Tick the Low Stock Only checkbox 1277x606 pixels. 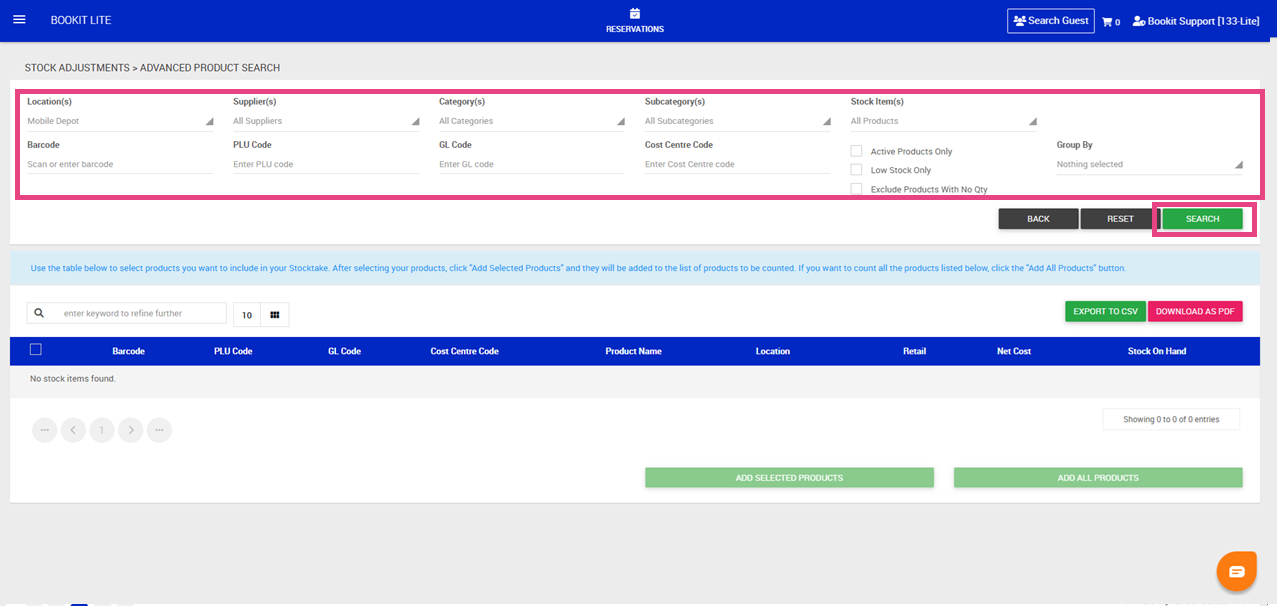click(x=856, y=170)
